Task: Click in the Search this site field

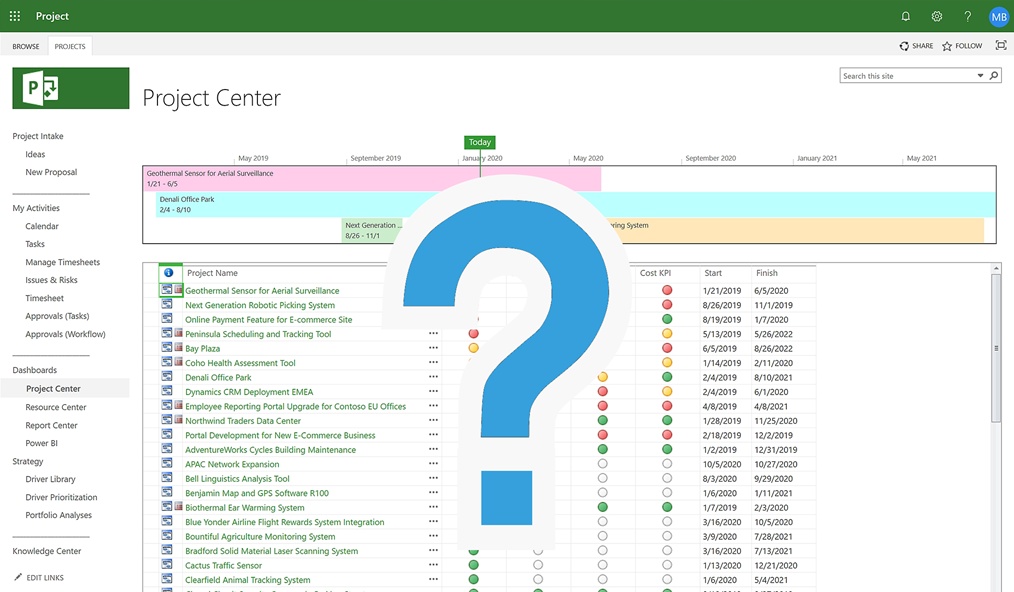Action: (x=905, y=76)
